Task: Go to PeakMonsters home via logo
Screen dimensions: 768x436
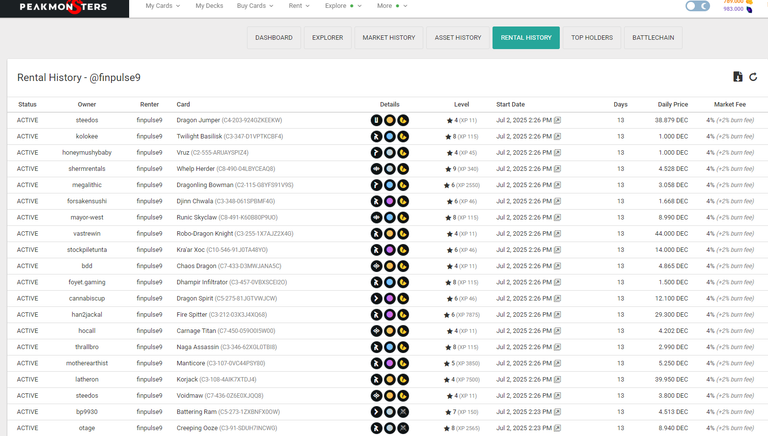Action: tap(64, 7)
